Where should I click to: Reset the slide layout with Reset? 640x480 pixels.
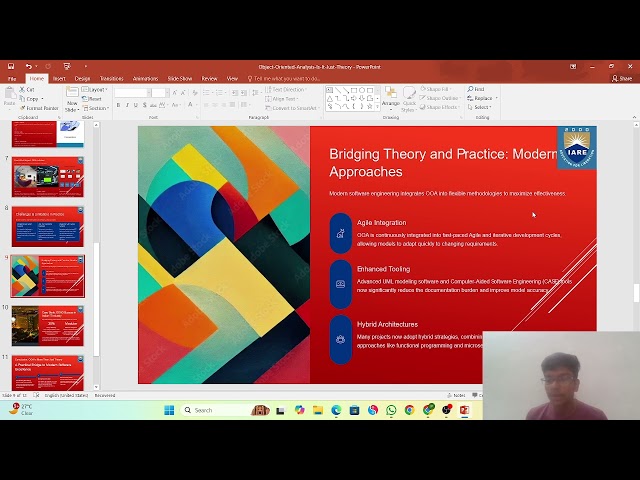pos(92,99)
